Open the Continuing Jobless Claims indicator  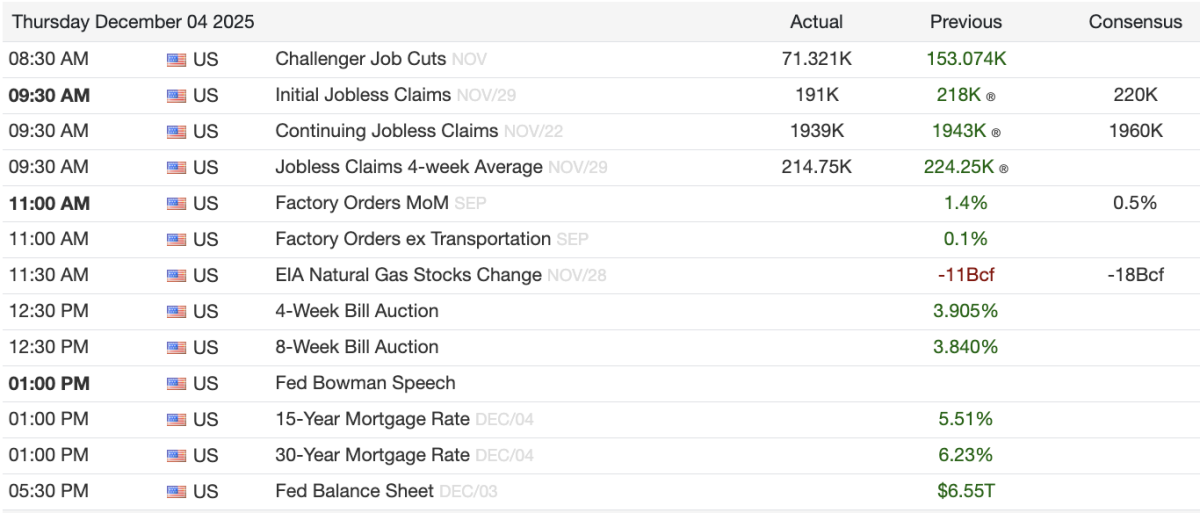click(x=386, y=131)
